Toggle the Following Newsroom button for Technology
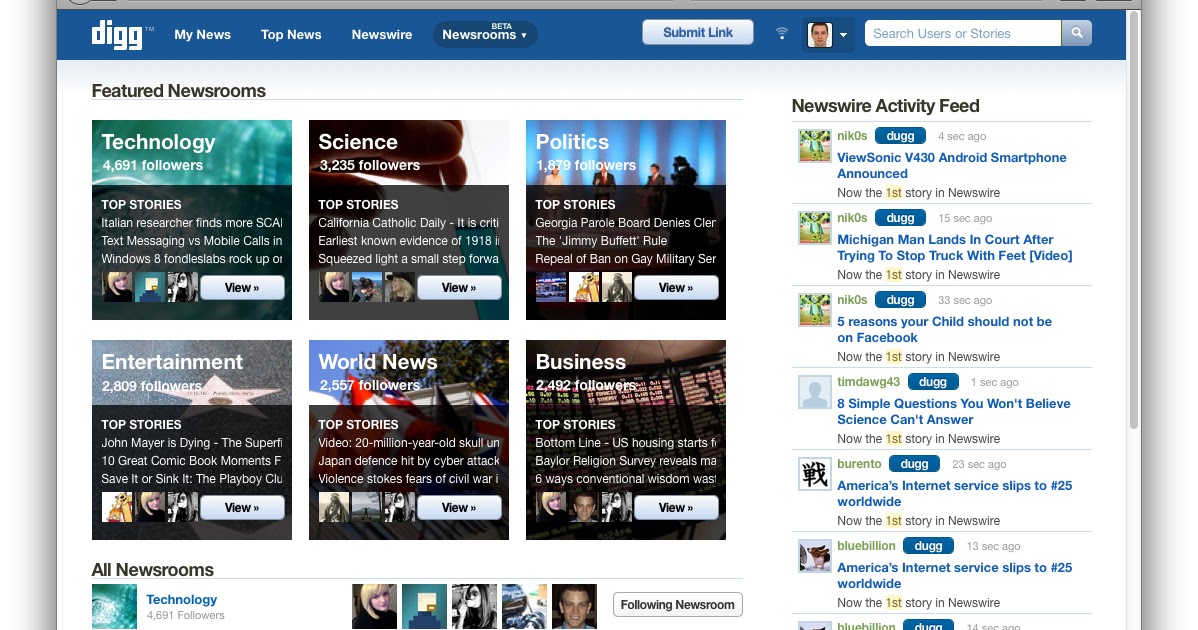The width and height of the screenshot is (1198, 630). [x=677, y=604]
